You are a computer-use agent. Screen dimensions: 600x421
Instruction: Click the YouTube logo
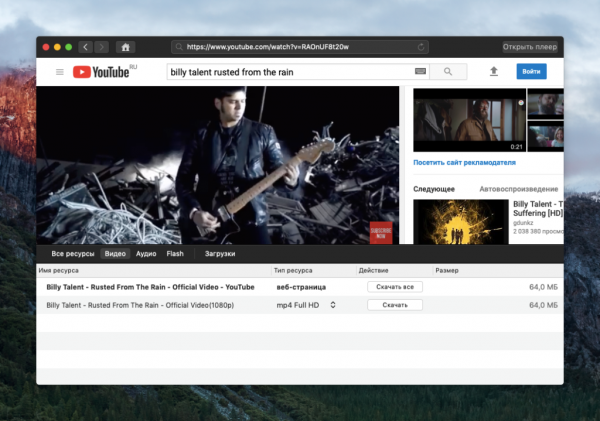tap(101, 72)
